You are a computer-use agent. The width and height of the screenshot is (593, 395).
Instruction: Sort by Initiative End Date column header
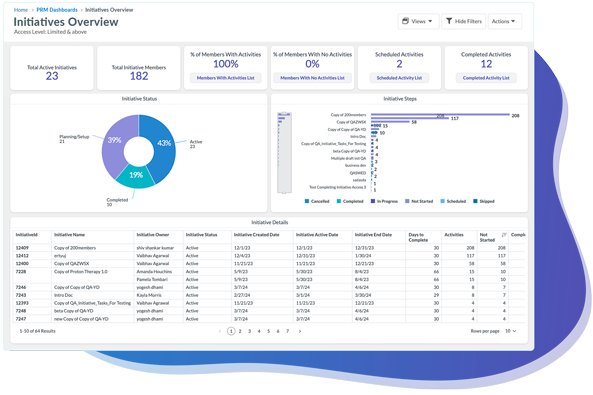coord(373,235)
